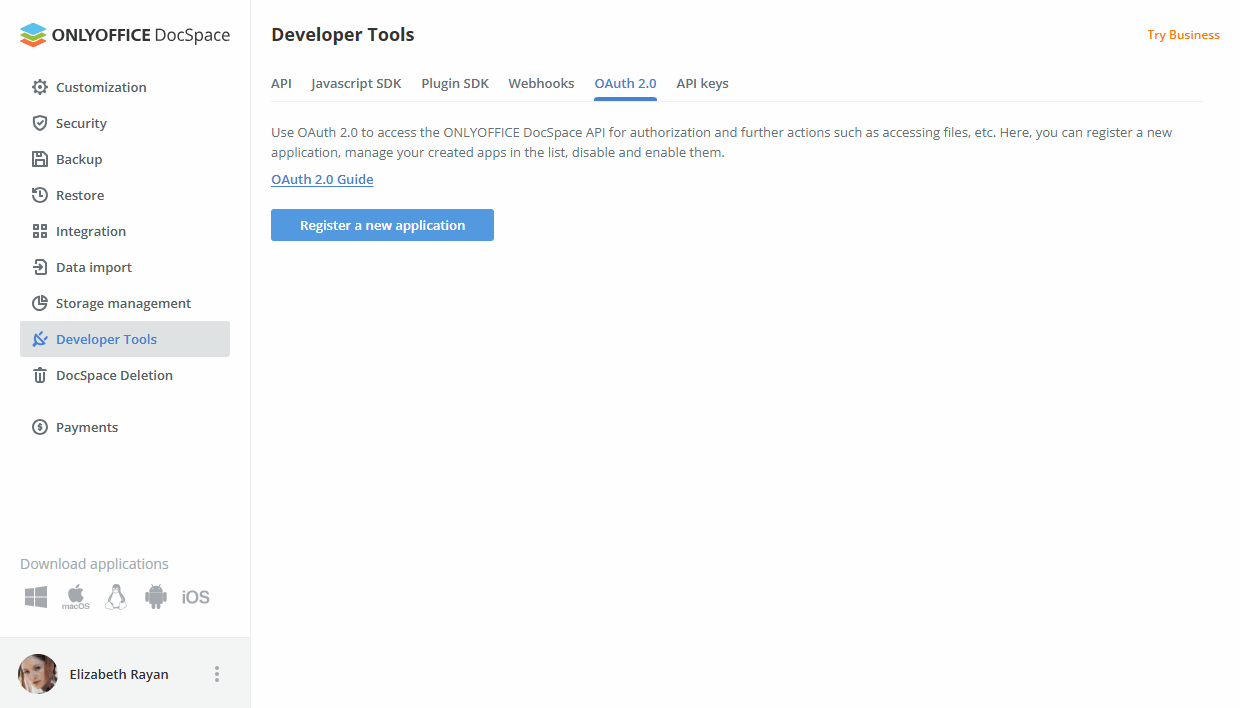Image resolution: width=1240 pixels, height=708 pixels.
Task: Open the Webhooks tab
Action: click(541, 83)
